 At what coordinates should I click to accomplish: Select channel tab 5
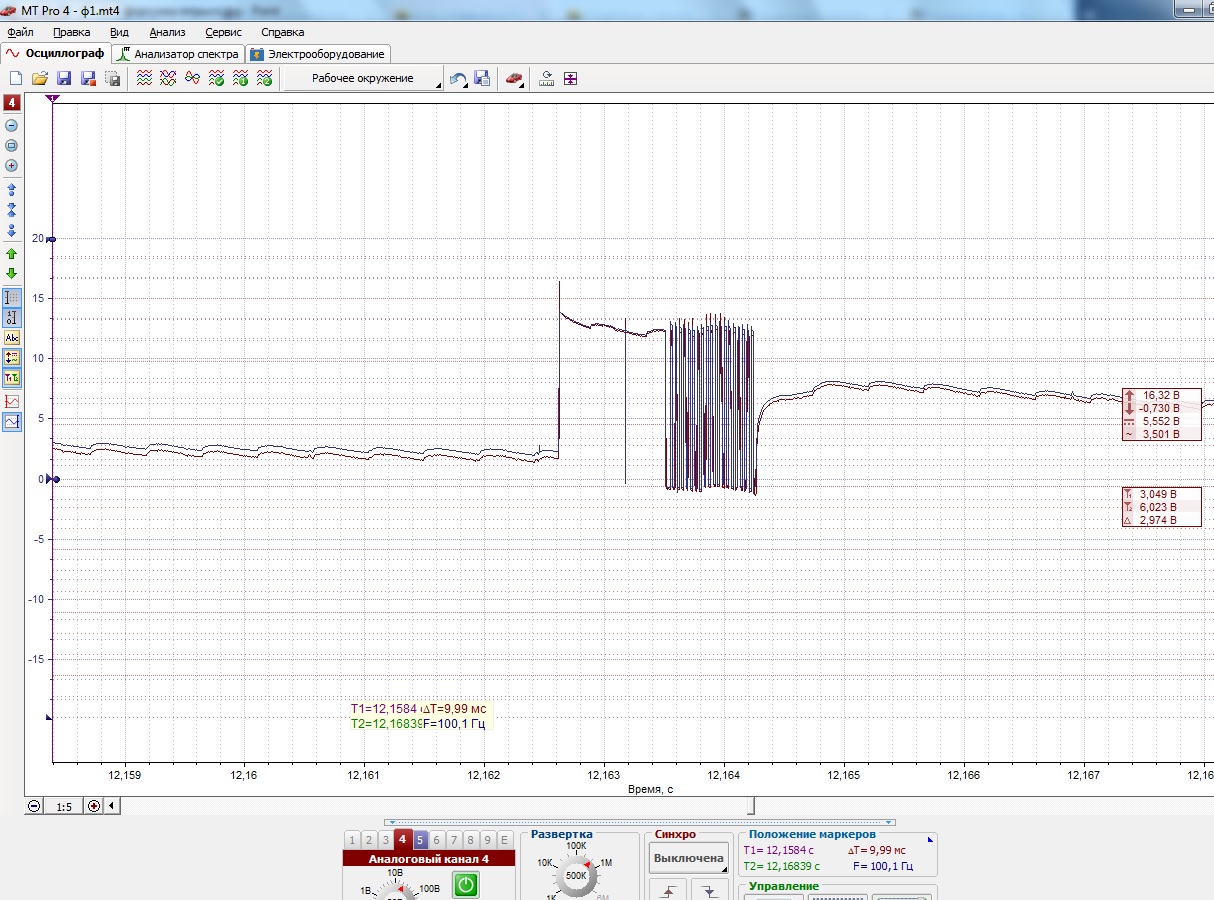(420, 840)
